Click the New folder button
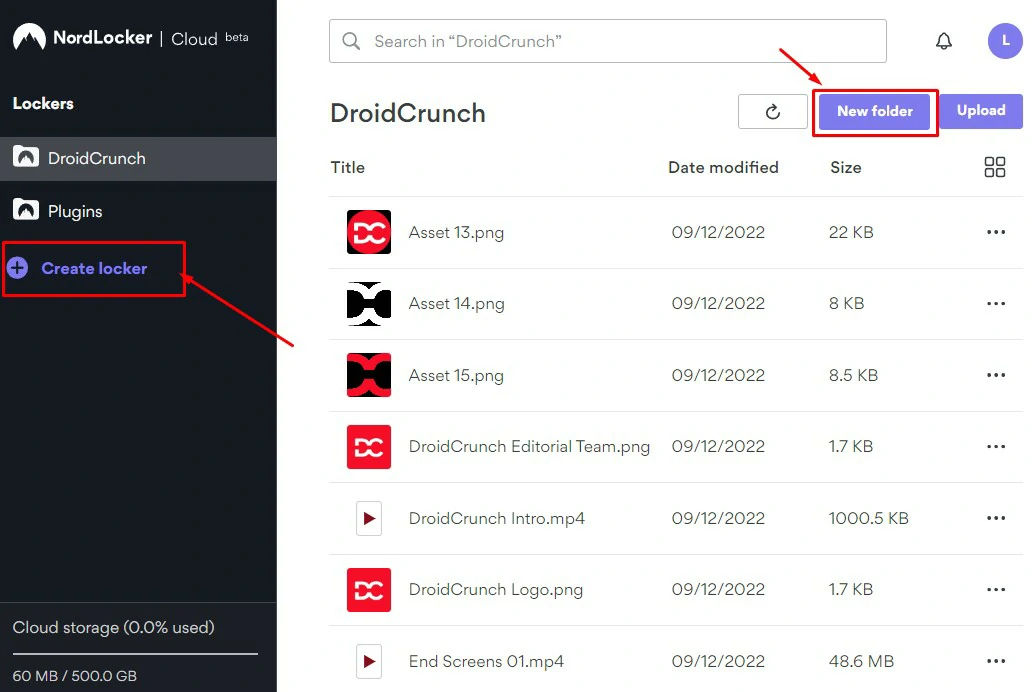This screenshot has height=692, width=1036. coord(874,111)
